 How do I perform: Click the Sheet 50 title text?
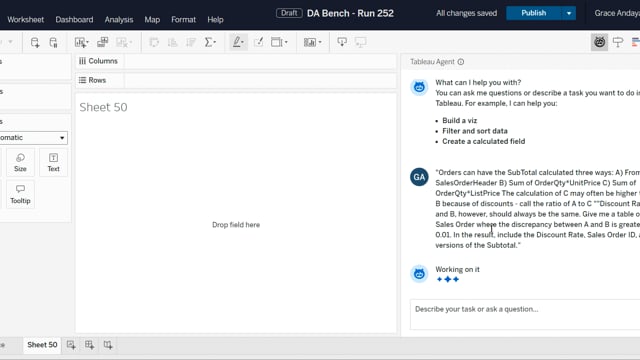pyautogui.click(x=103, y=107)
